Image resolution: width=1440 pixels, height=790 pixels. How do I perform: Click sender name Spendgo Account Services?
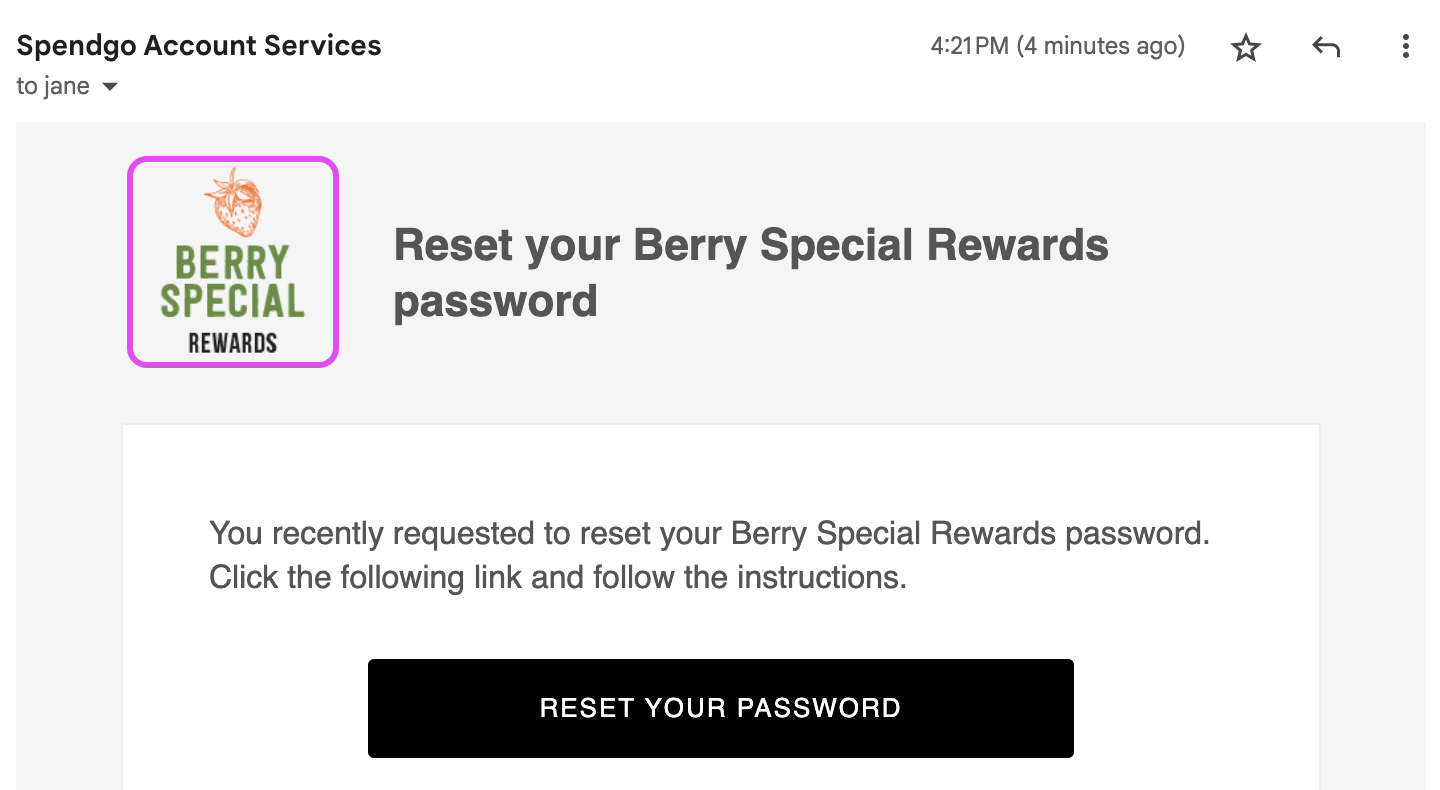[x=199, y=45]
